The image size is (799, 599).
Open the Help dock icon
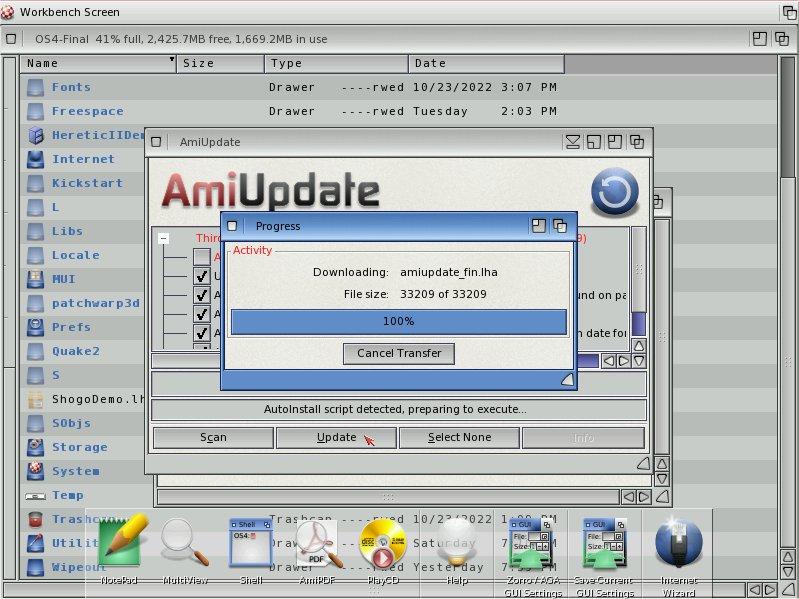click(x=457, y=542)
